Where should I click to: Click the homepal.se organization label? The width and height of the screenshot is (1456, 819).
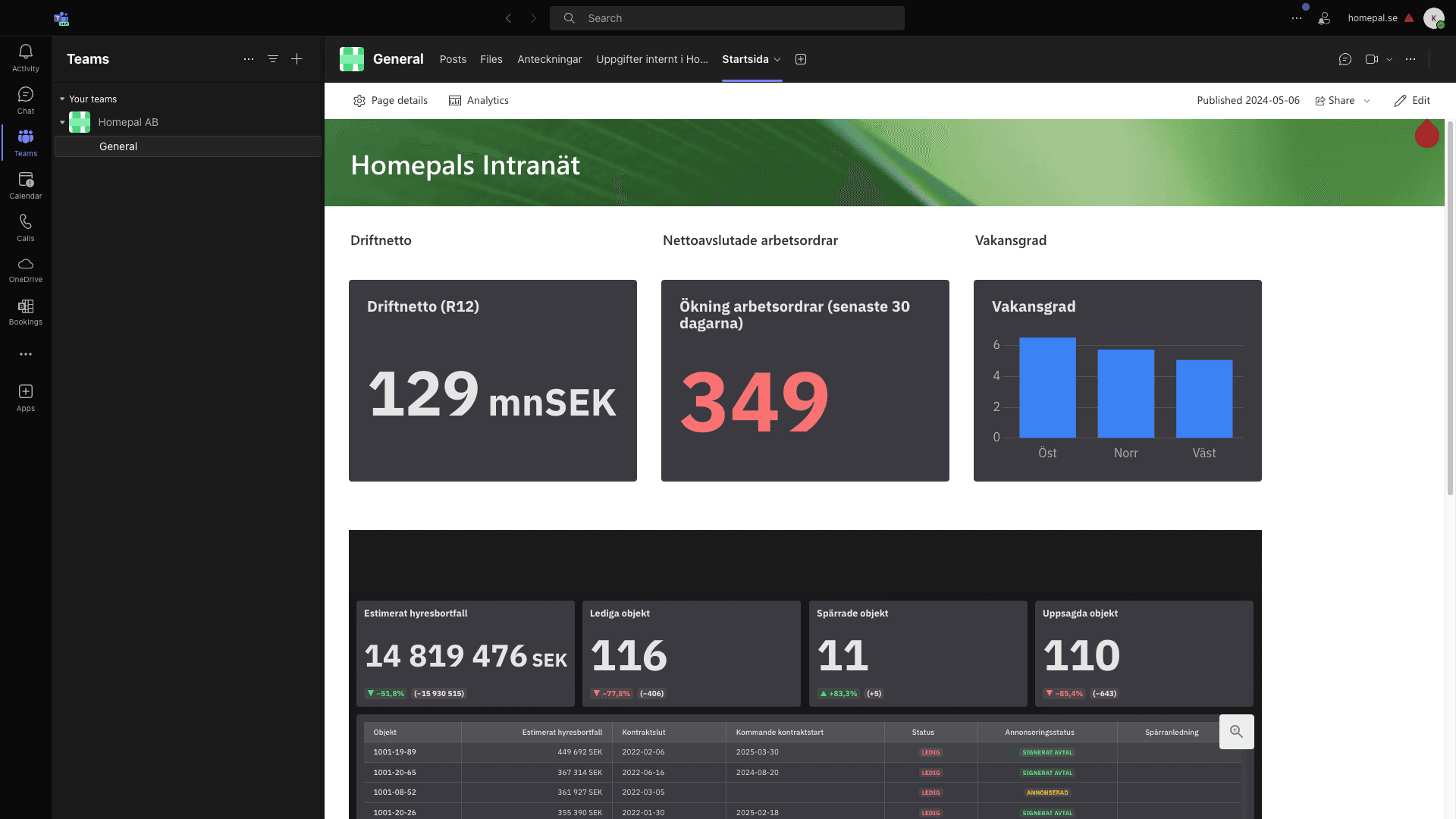click(x=1373, y=18)
